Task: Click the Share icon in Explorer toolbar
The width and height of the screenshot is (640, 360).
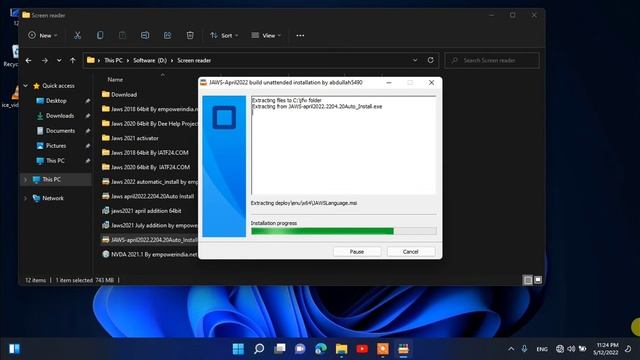Action: coord(167,36)
